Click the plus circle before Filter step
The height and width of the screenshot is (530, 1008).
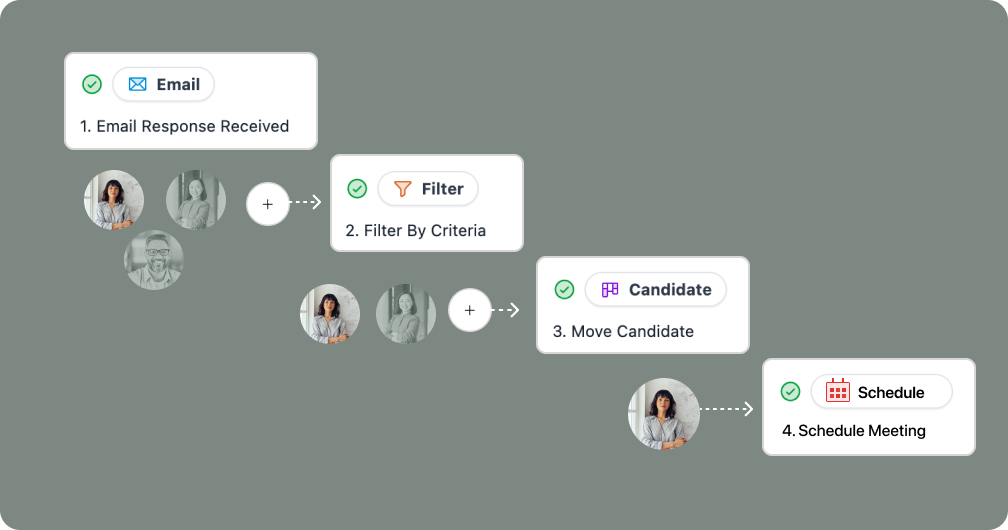pos(267,204)
